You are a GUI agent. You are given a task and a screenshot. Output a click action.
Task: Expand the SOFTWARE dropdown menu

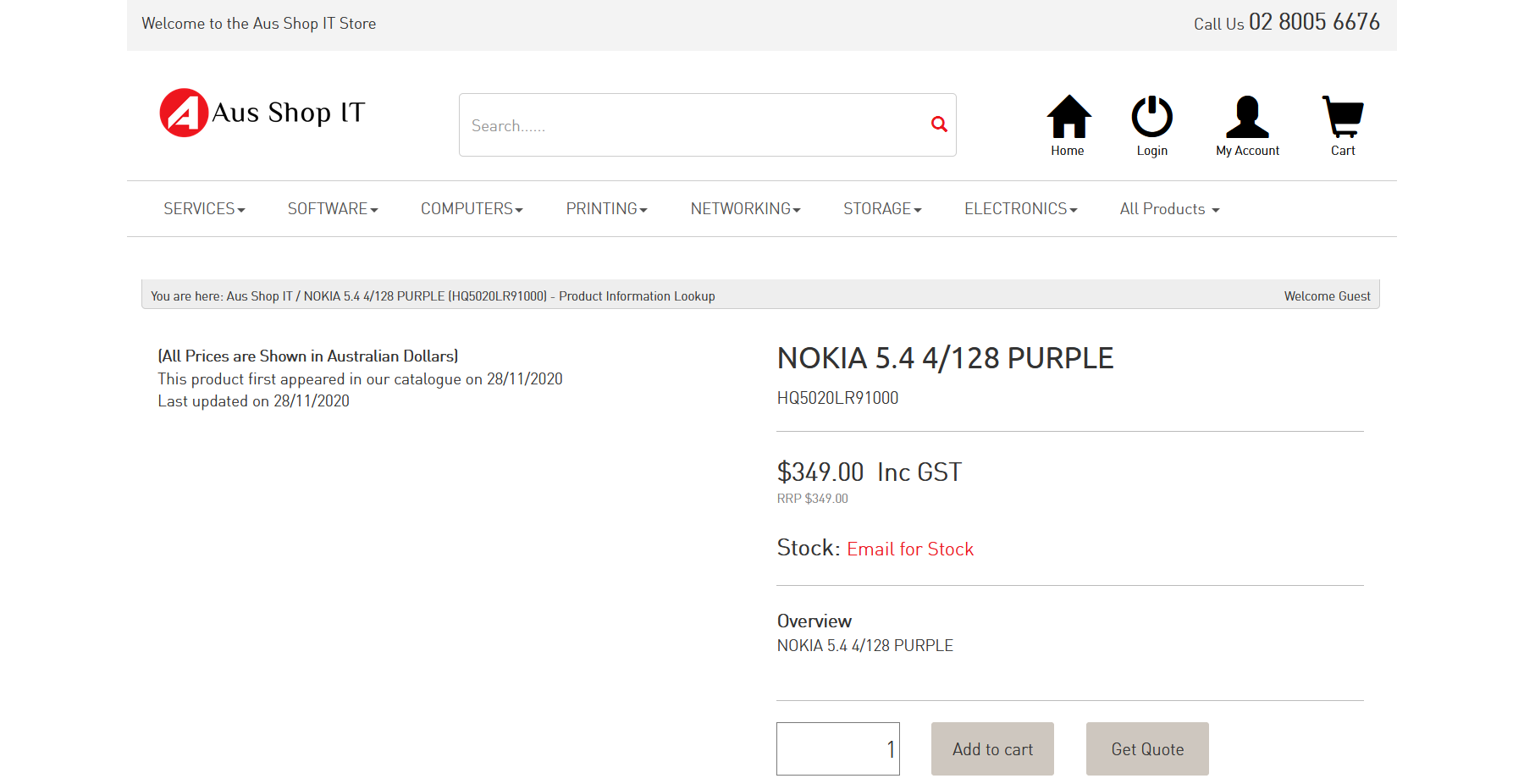coord(333,209)
